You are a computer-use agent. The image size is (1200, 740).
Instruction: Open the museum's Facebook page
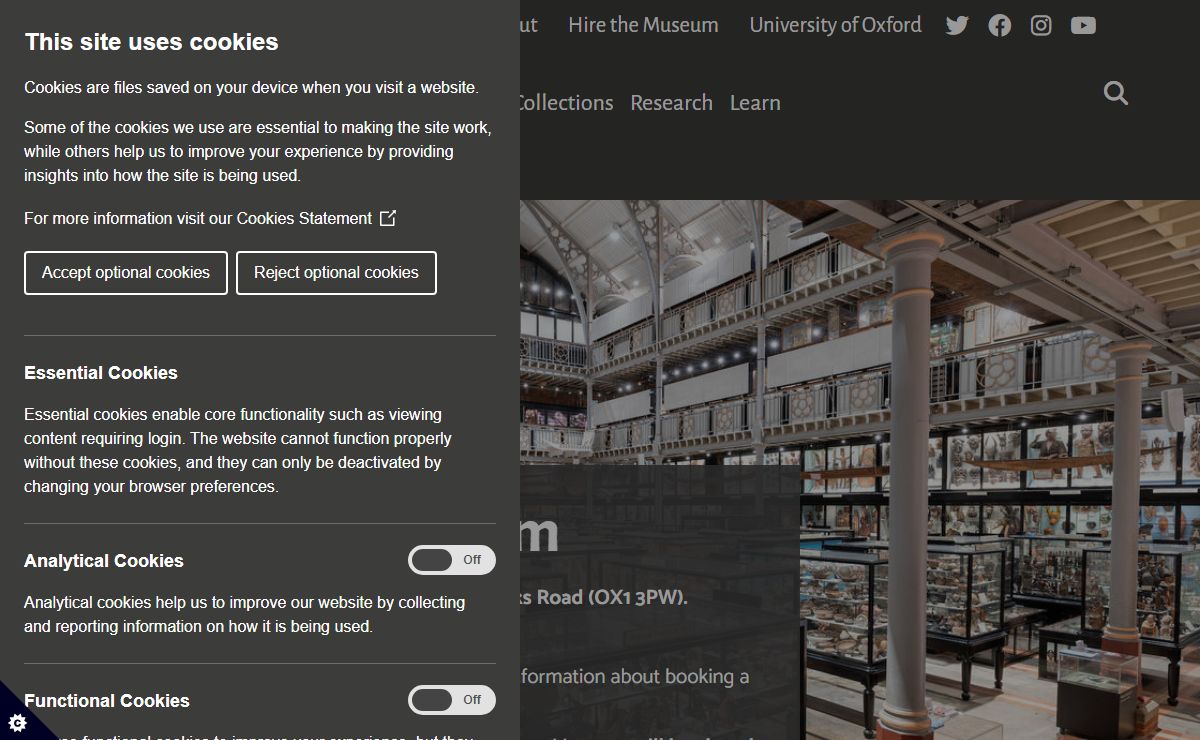pos(999,26)
